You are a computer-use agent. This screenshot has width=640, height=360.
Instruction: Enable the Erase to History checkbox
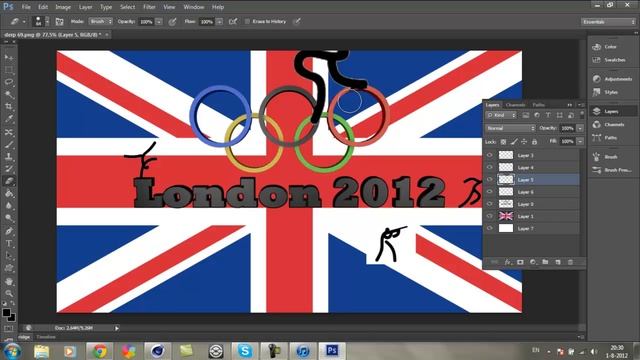[x=247, y=22]
